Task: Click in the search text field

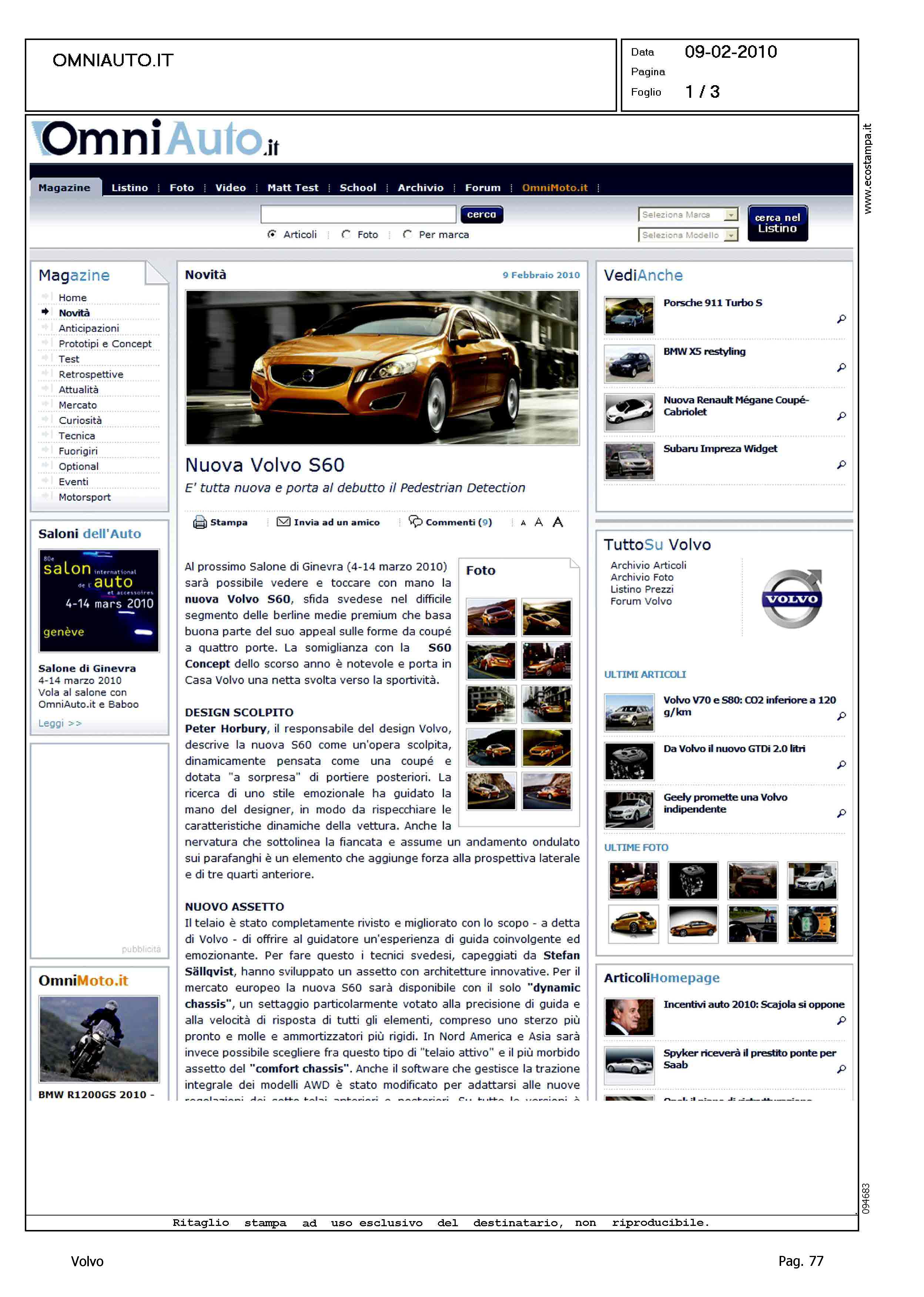Action: click(358, 214)
